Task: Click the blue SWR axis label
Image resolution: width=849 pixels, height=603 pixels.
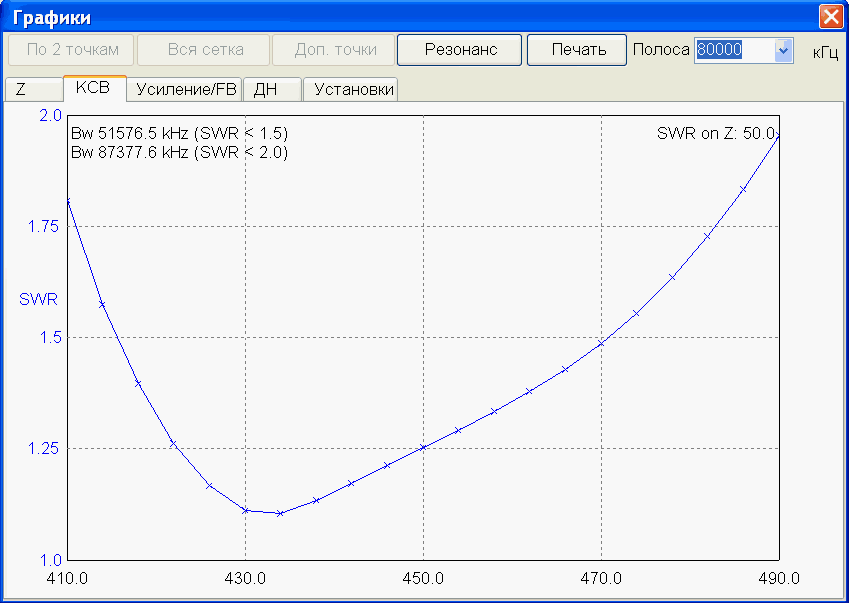Action: (x=39, y=299)
